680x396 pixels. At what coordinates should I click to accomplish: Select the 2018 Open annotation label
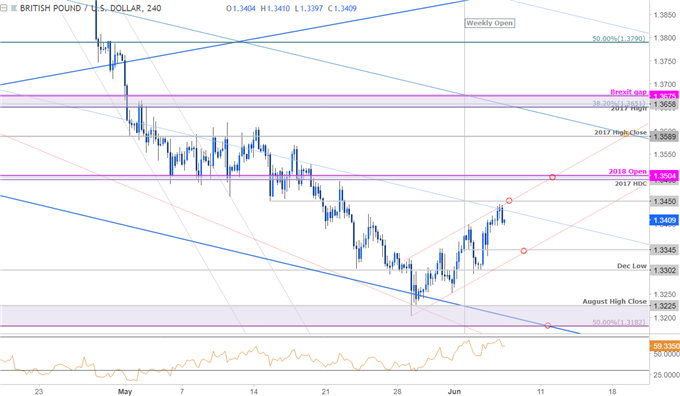coord(628,171)
